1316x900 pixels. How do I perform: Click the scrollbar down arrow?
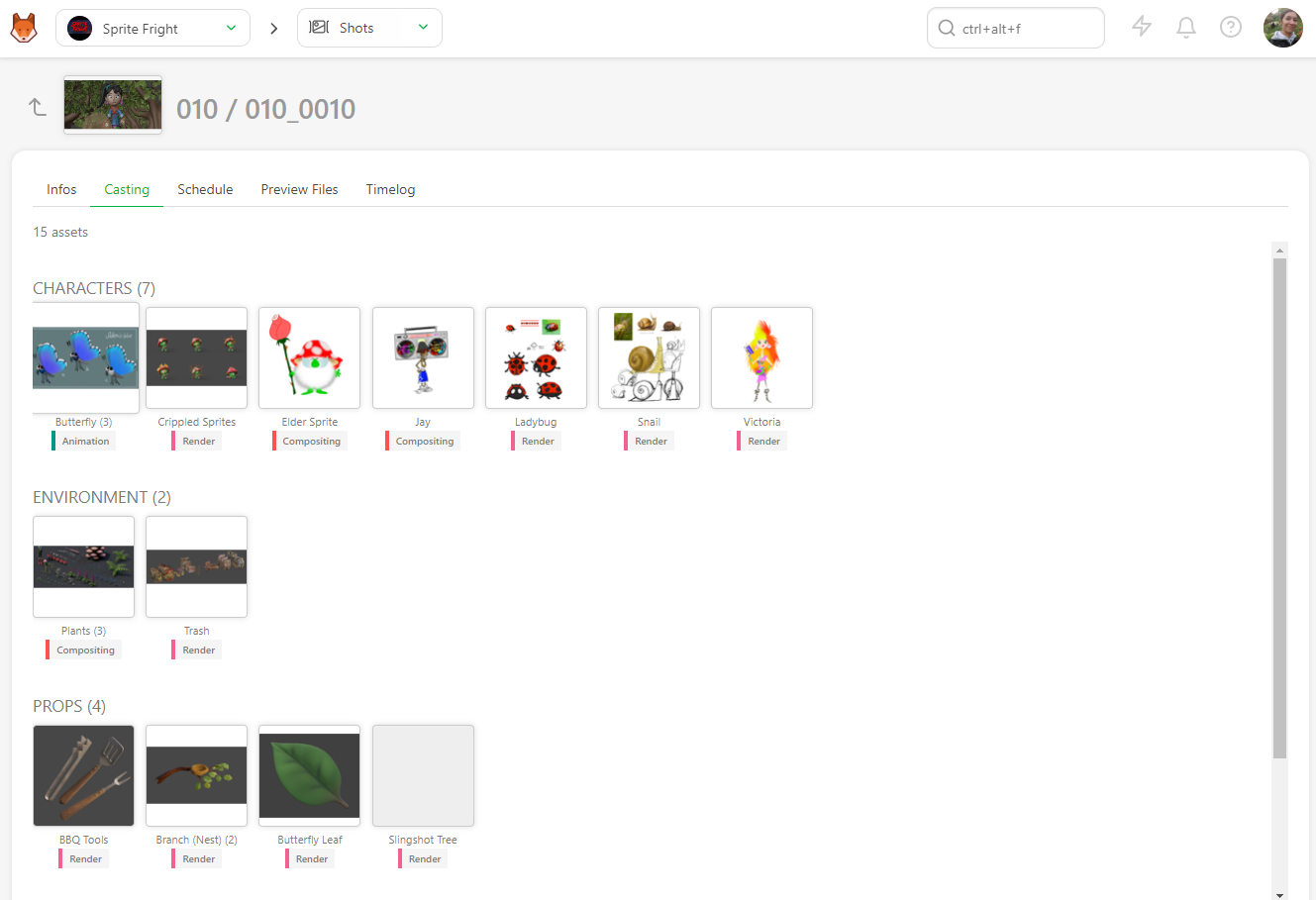tap(1279, 894)
